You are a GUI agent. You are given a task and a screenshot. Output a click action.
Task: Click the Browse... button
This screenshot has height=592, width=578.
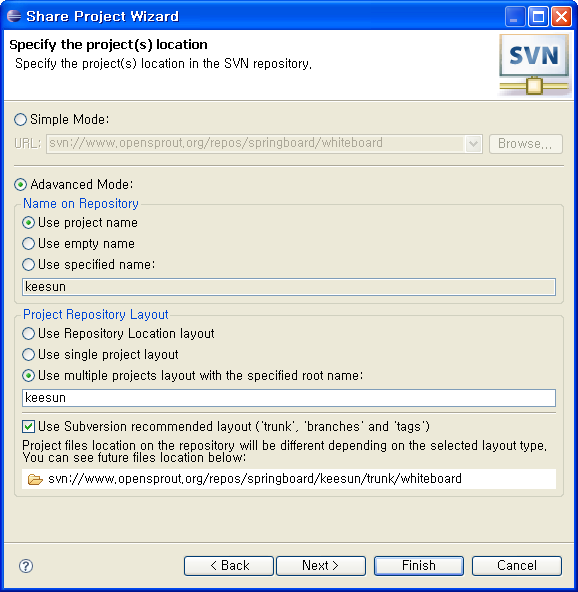(x=526, y=144)
